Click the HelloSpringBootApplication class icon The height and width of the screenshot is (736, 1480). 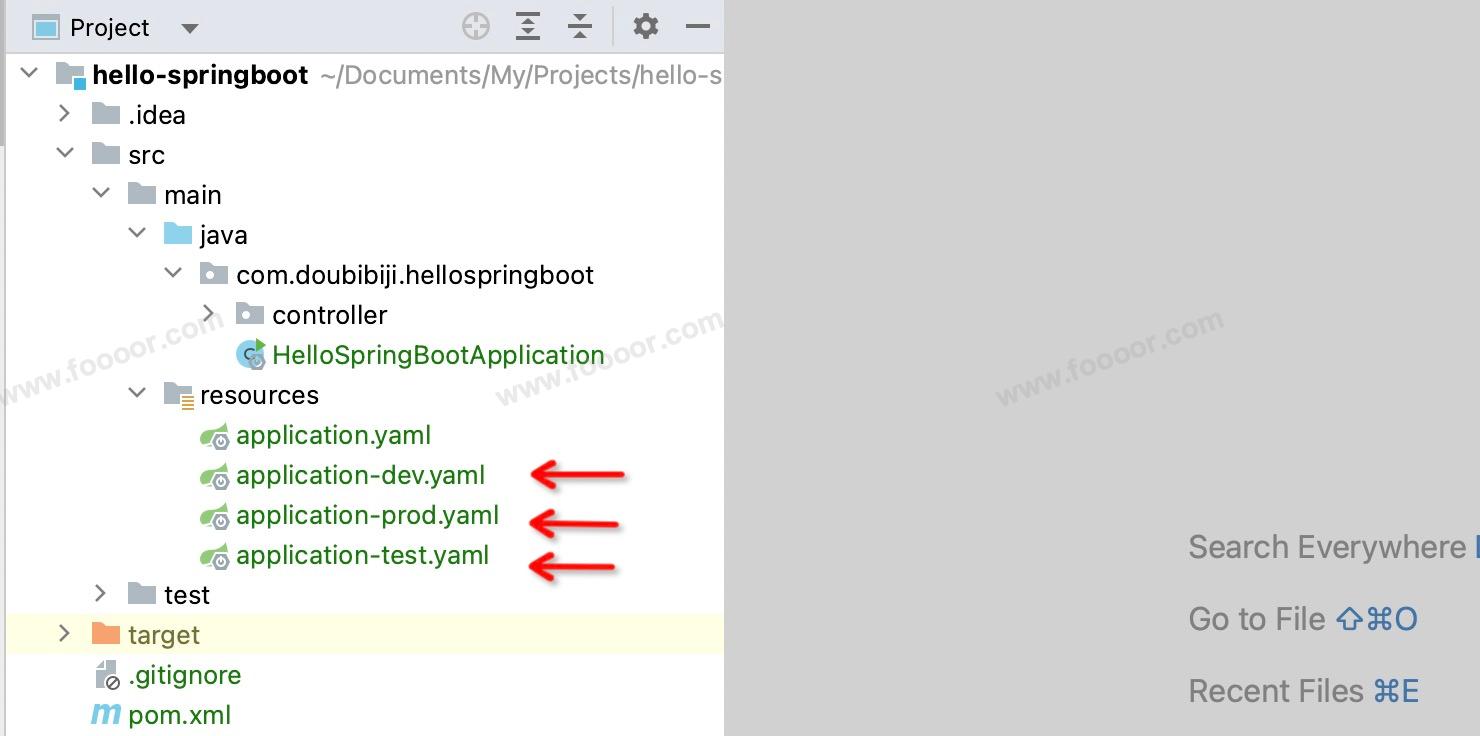point(250,355)
